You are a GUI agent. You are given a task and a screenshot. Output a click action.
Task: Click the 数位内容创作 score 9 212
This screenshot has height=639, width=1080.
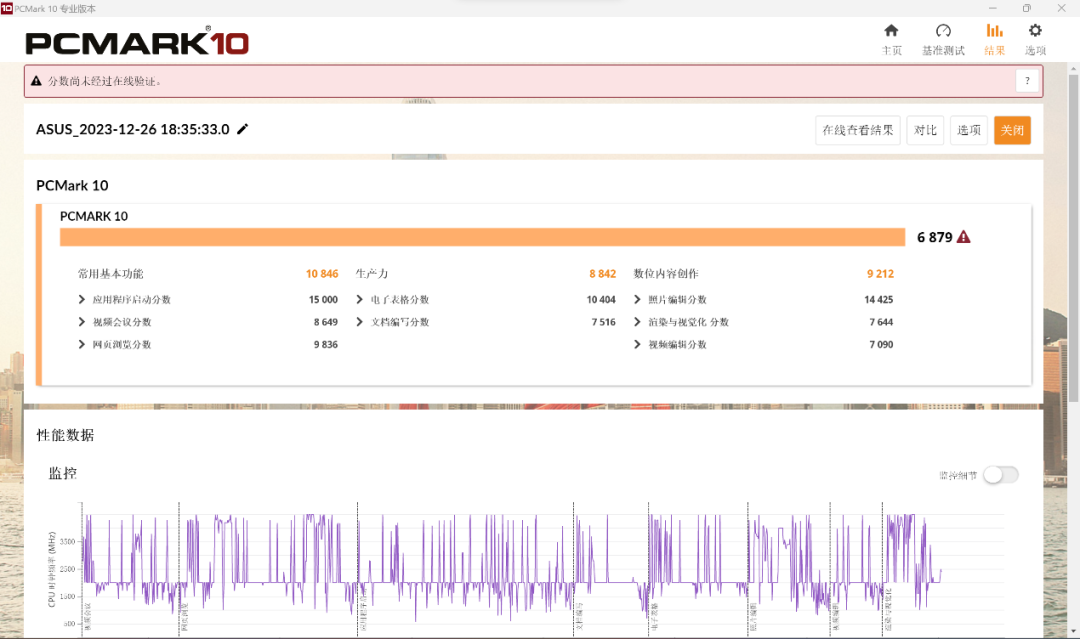[x=880, y=273]
